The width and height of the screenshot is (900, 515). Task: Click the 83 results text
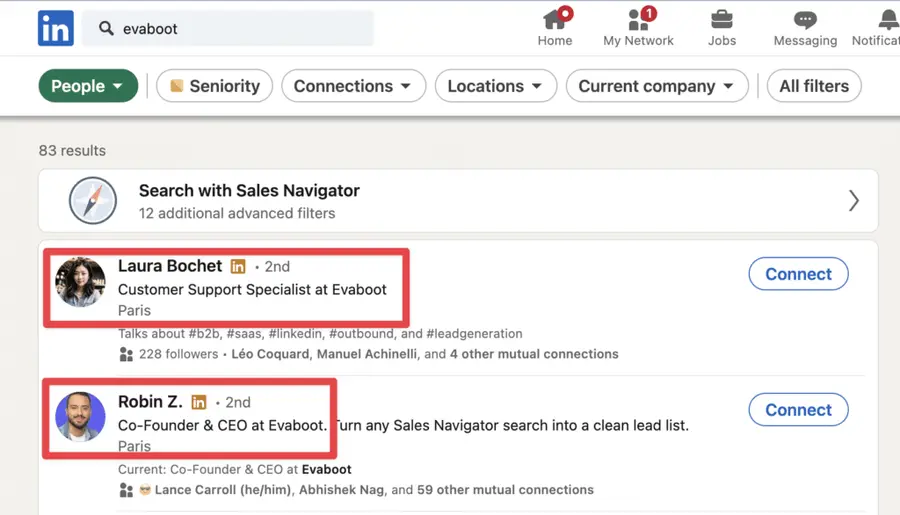tap(72, 150)
